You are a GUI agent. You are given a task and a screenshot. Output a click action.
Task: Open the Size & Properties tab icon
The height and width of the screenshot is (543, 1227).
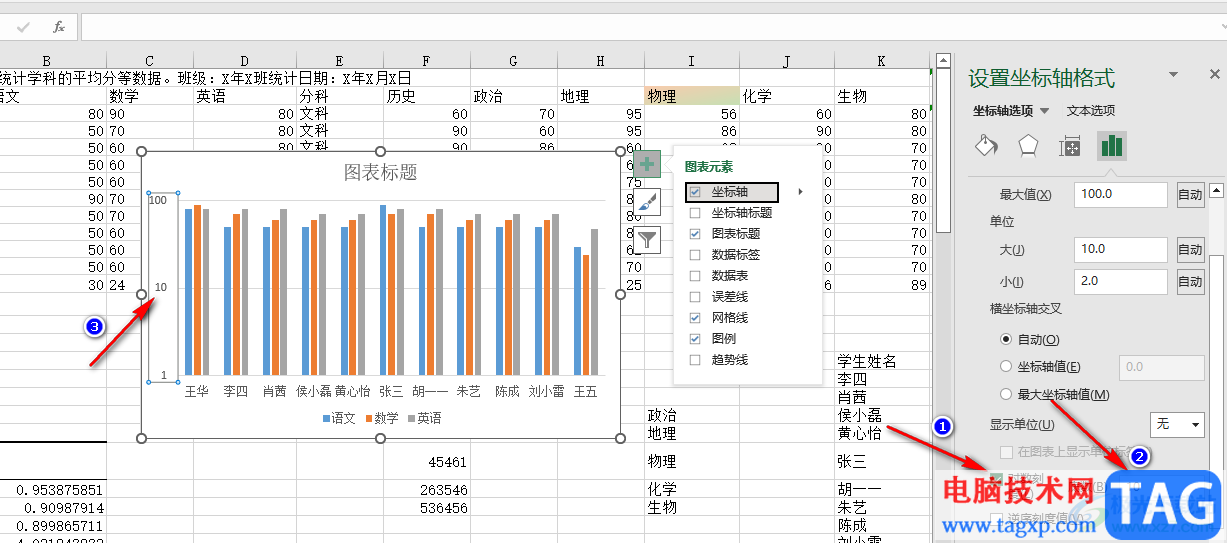point(1070,147)
